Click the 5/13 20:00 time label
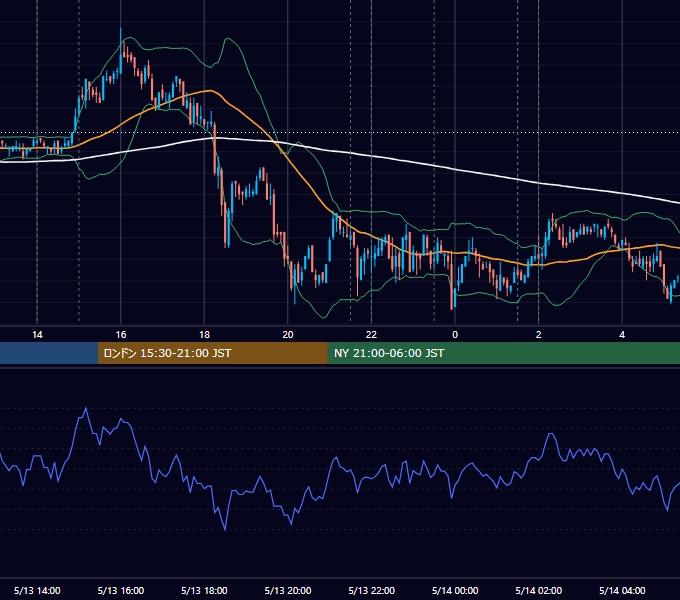Image resolution: width=680 pixels, height=600 pixels. [288, 590]
